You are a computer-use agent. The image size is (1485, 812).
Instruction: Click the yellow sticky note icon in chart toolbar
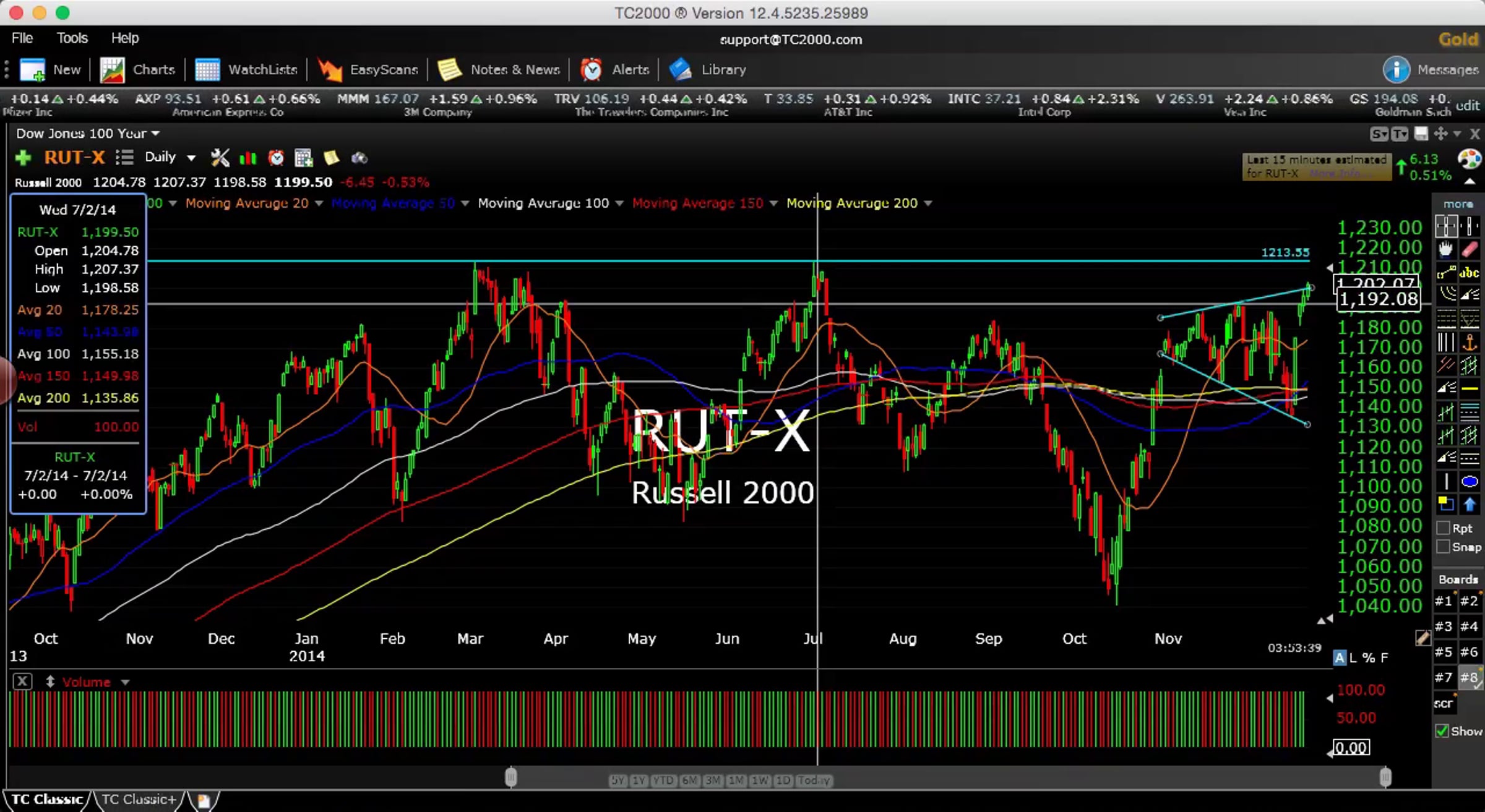pyautogui.click(x=331, y=158)
